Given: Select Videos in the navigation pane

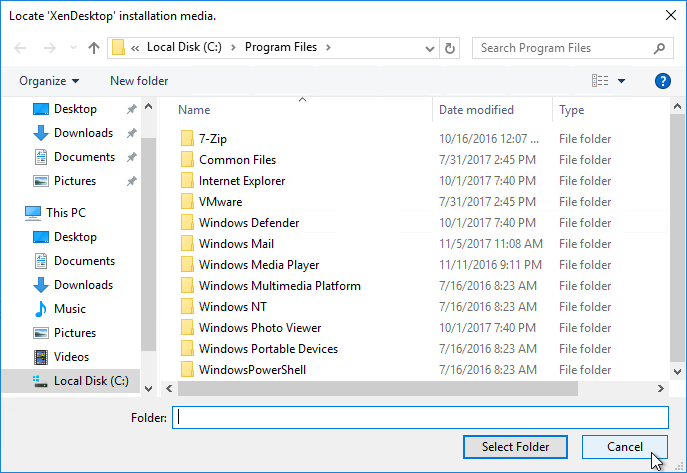Looking at the screenshot, I should click(x=71, y=357).
